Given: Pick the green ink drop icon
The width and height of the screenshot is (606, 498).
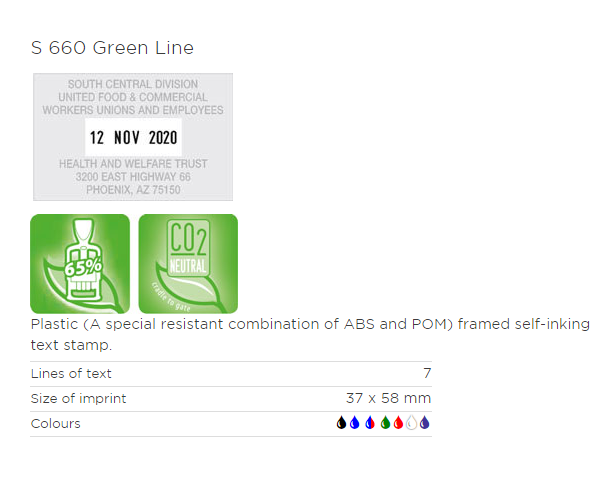Looking at the screenshot, I should pos(385,423).
